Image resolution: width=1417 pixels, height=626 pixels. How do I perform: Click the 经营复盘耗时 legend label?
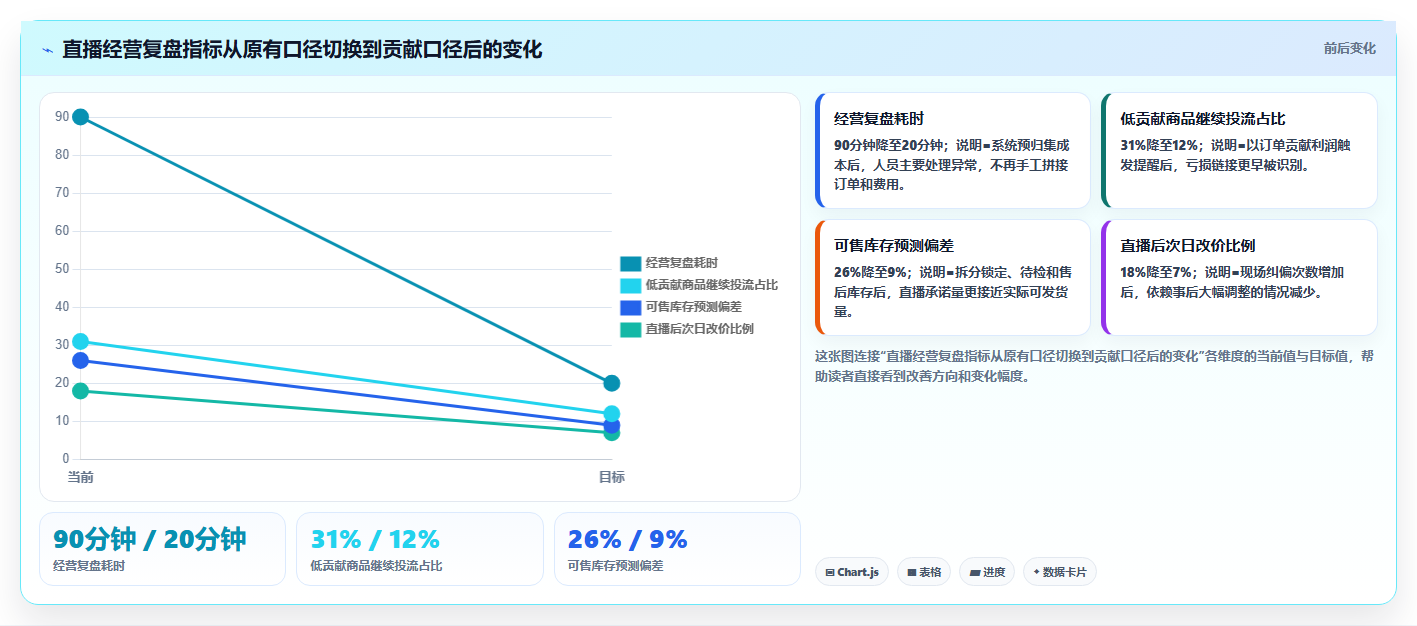pyautogui.click(x=681, y=263)
